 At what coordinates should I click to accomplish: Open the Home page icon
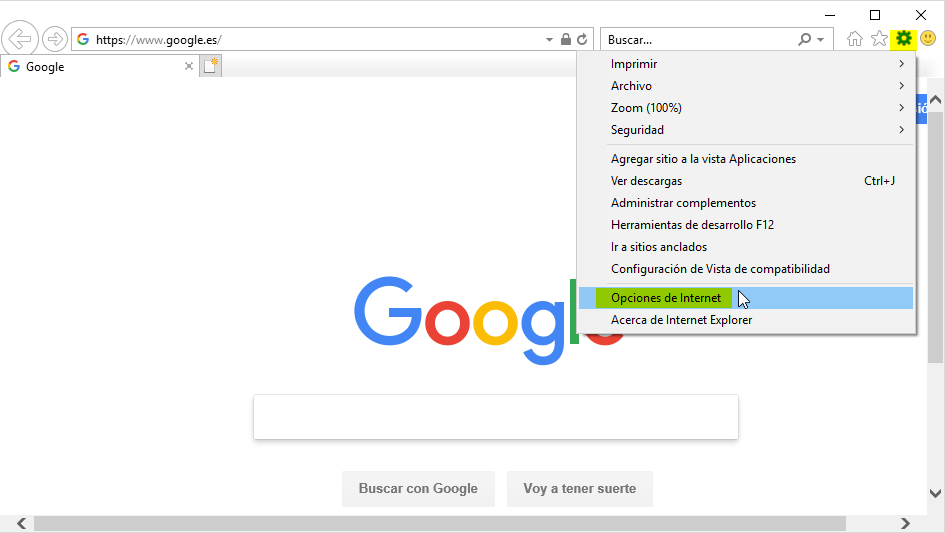(855, 39)
